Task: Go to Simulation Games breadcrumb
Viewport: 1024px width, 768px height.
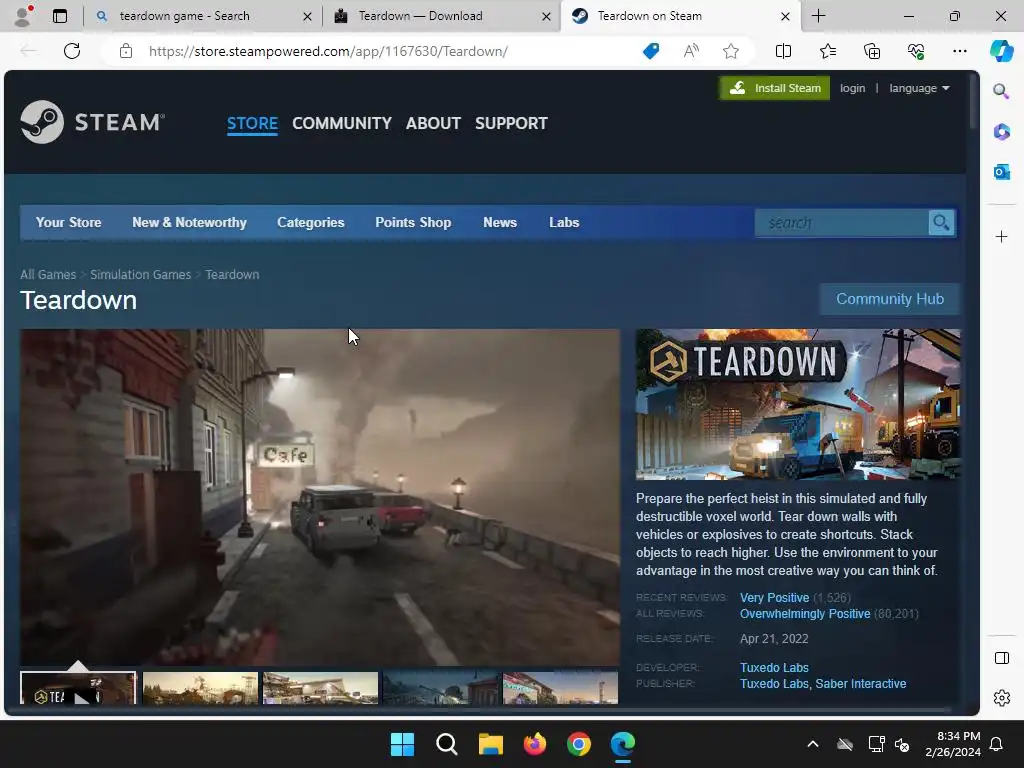Action: click(140, 274)
